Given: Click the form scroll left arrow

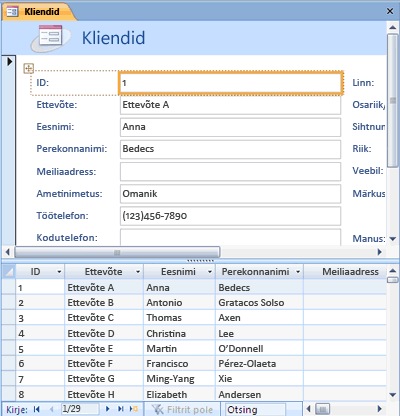Looking at the screenshot, I should tap(8, 252).
